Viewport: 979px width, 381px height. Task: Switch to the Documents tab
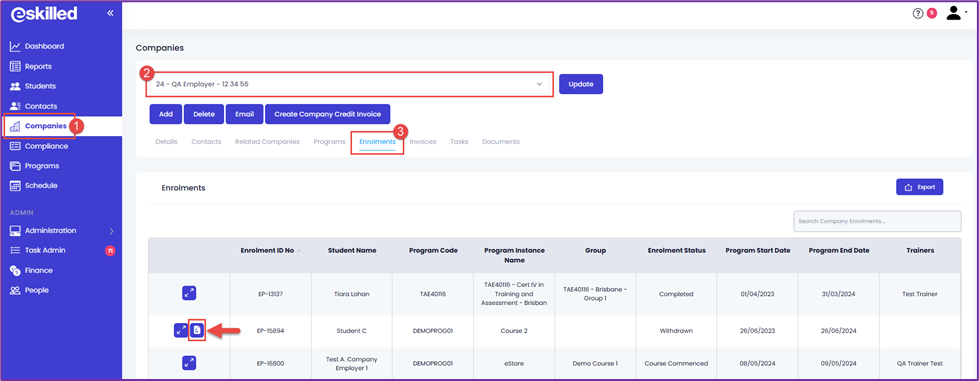pyautogui.click(x=501, y=142)
